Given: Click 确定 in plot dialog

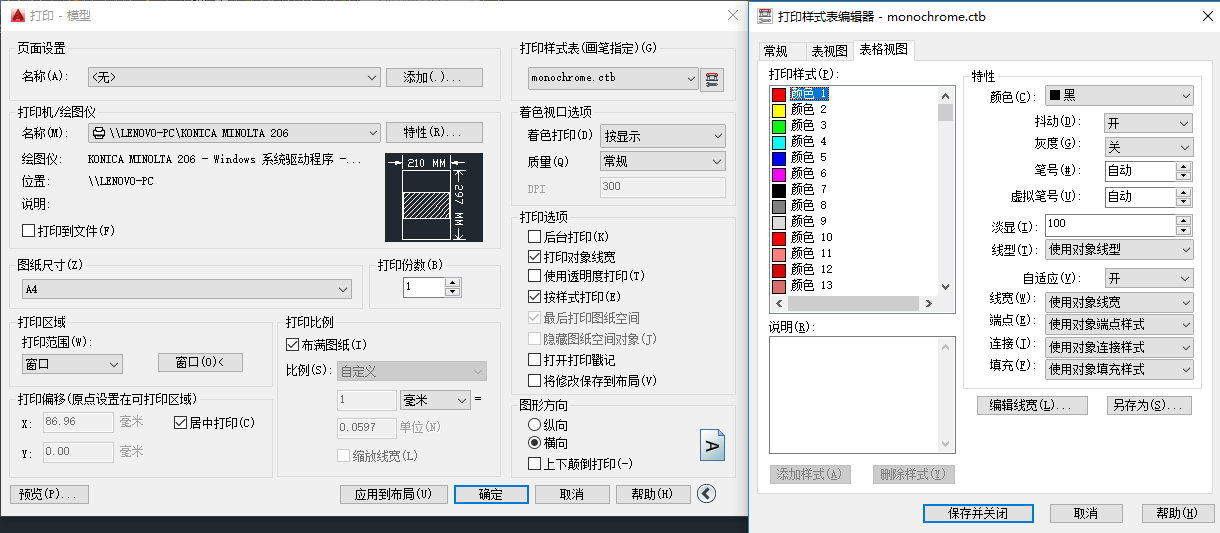Looking at the screenshot, I should (x=491, y=494).
